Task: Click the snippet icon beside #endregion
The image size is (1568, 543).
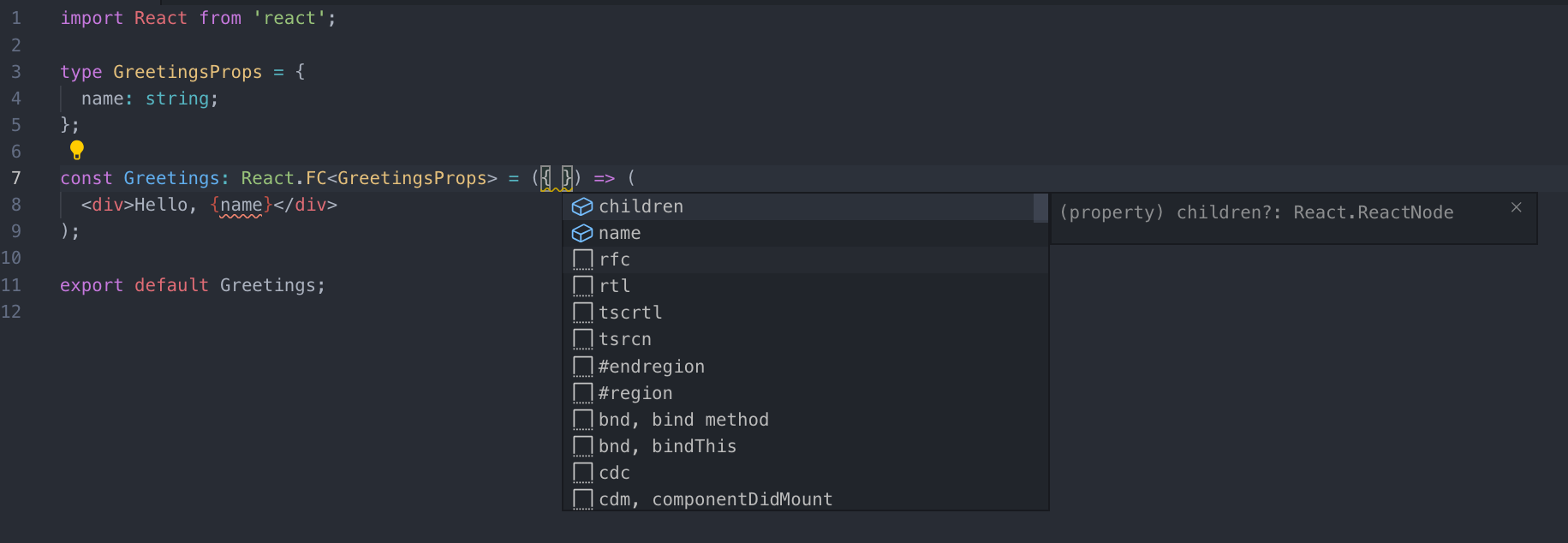Action: click(x=582, y=367)
